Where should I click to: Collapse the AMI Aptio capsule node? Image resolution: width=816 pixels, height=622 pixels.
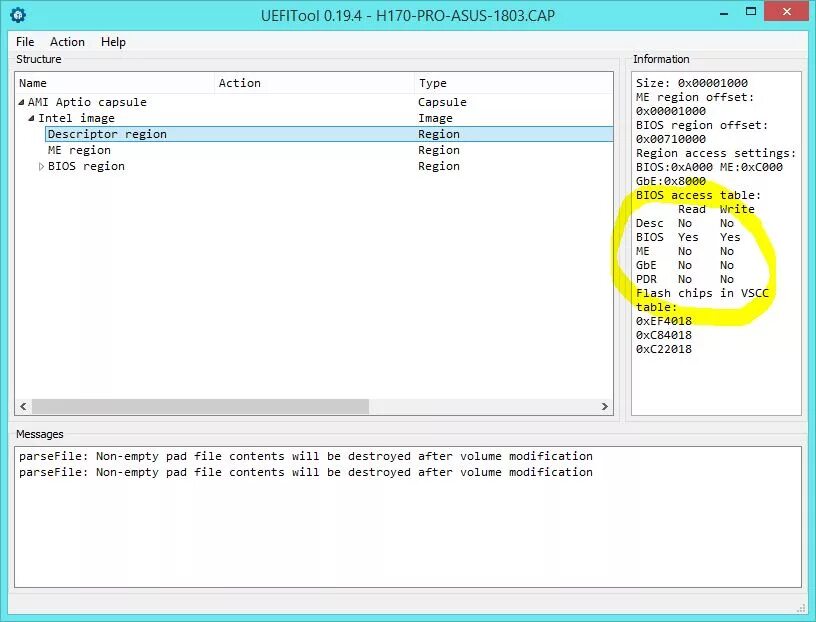pos(21,102)
